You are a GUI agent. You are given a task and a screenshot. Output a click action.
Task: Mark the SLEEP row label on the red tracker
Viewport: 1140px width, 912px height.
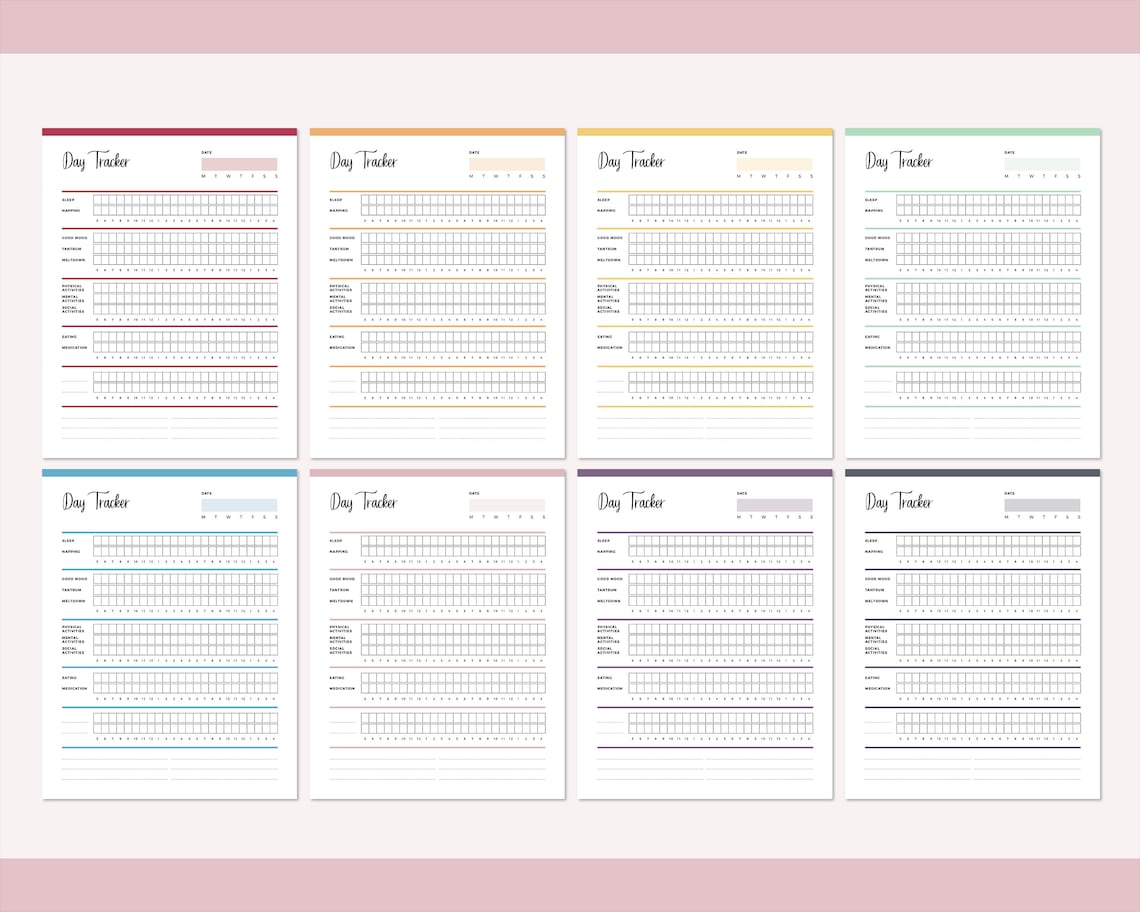pos(68,199)
